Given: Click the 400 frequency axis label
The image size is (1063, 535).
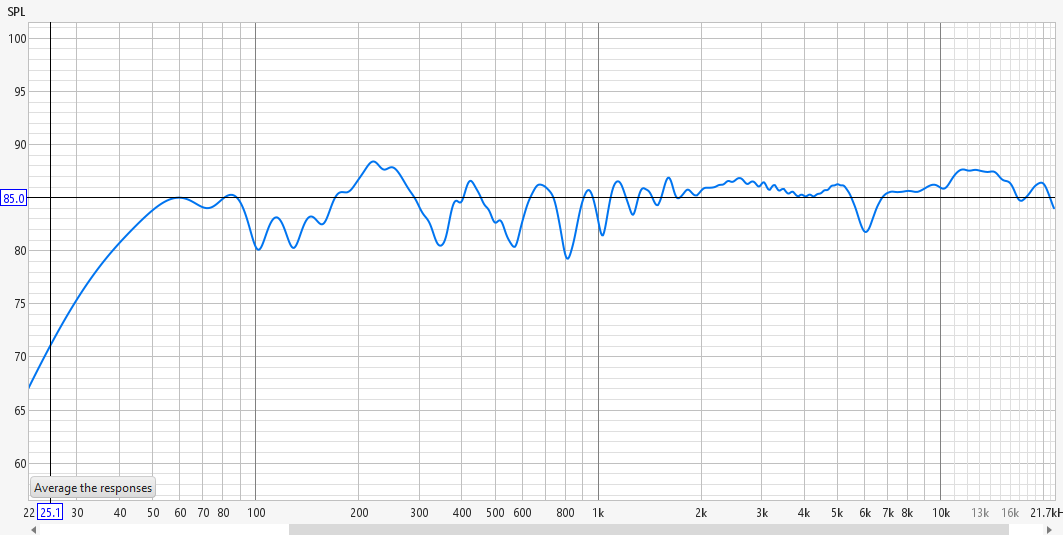Looking at the screenshot, I should click(x=462, y=512).
